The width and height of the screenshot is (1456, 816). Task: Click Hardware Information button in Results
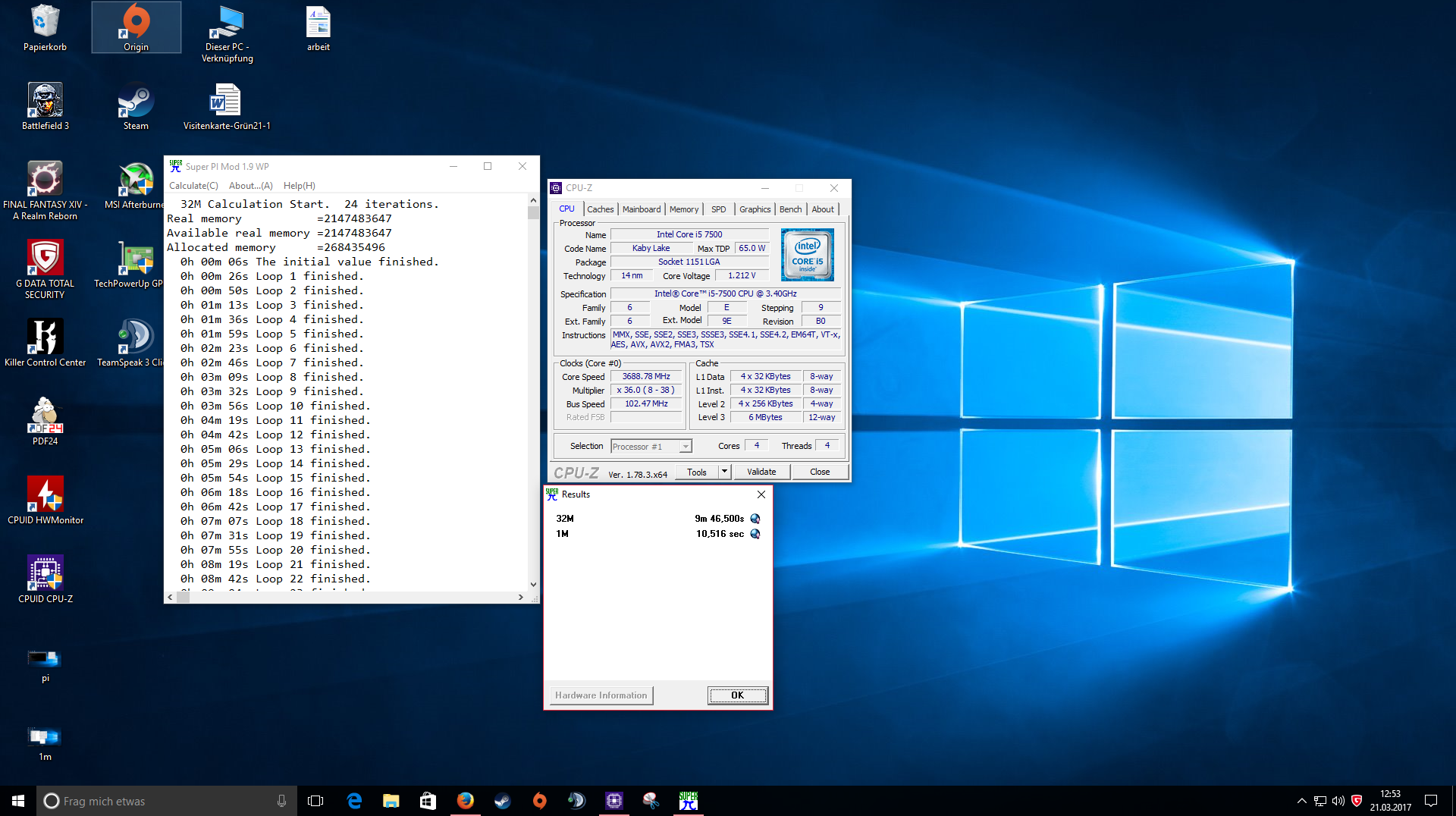click(601, 695)
